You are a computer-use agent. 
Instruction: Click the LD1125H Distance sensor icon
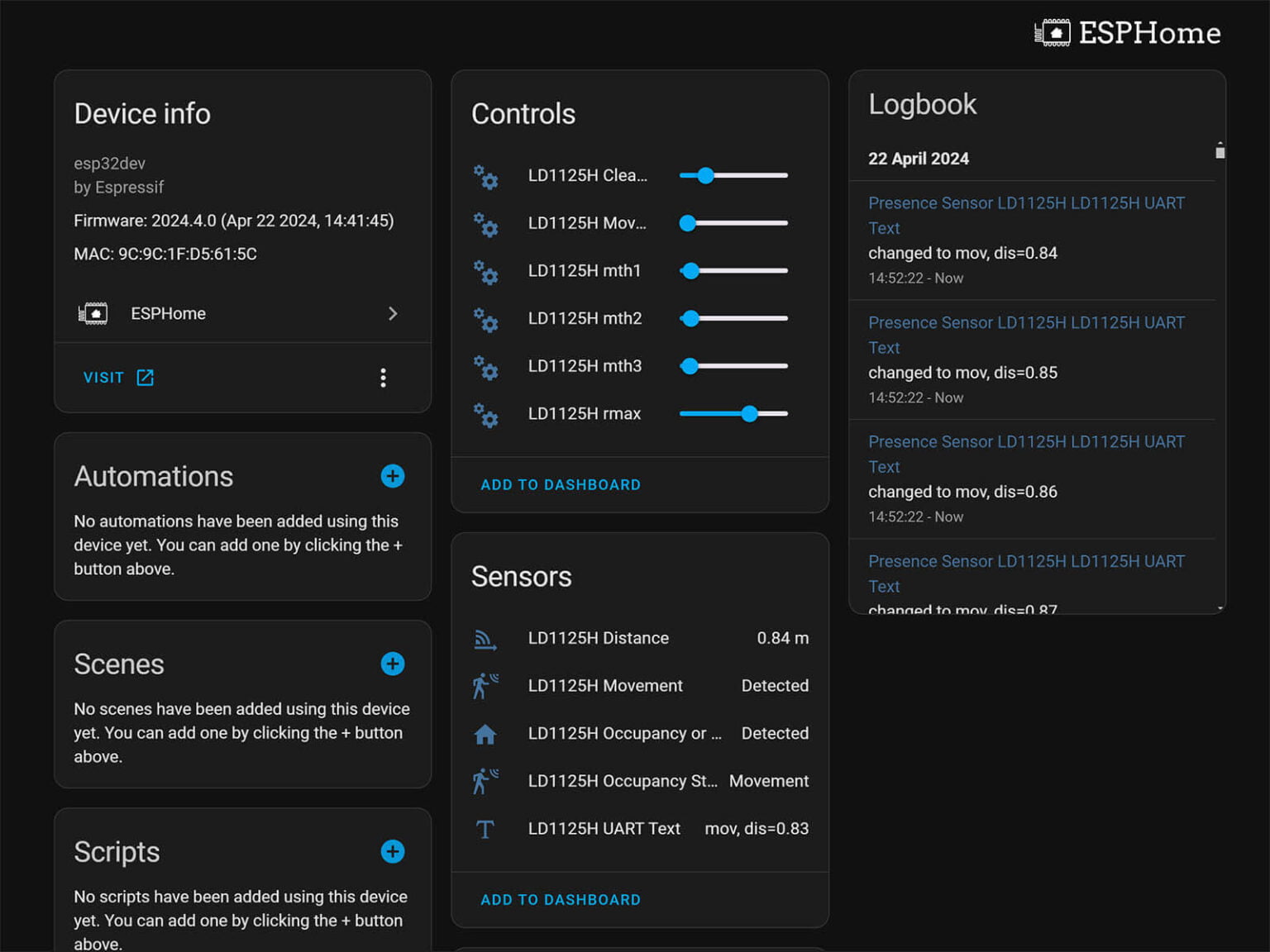(x=485, y=639)
